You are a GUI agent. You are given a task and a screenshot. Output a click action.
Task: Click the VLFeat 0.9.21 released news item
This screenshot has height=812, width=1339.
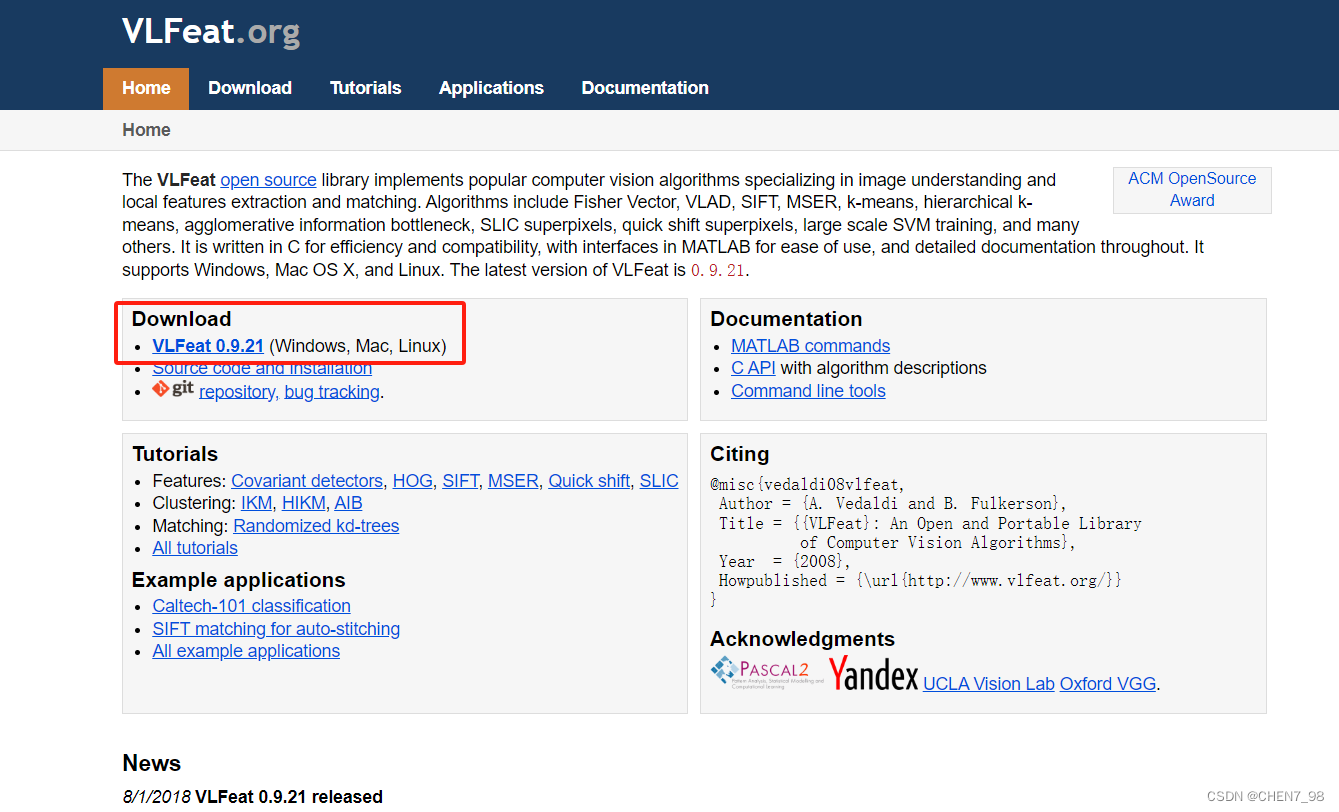tap(289, 797)
